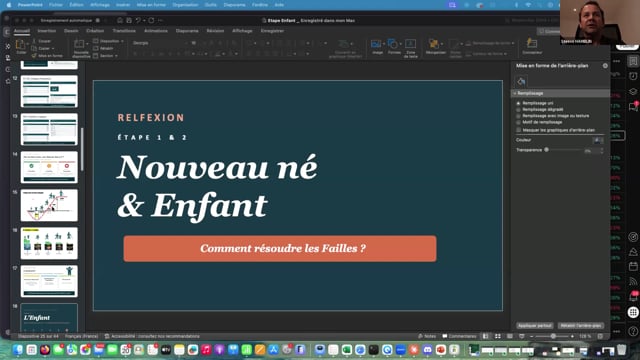Click Appliquer partout button
The height and width of the screenshot is (360, 640).
pos(535,326)
